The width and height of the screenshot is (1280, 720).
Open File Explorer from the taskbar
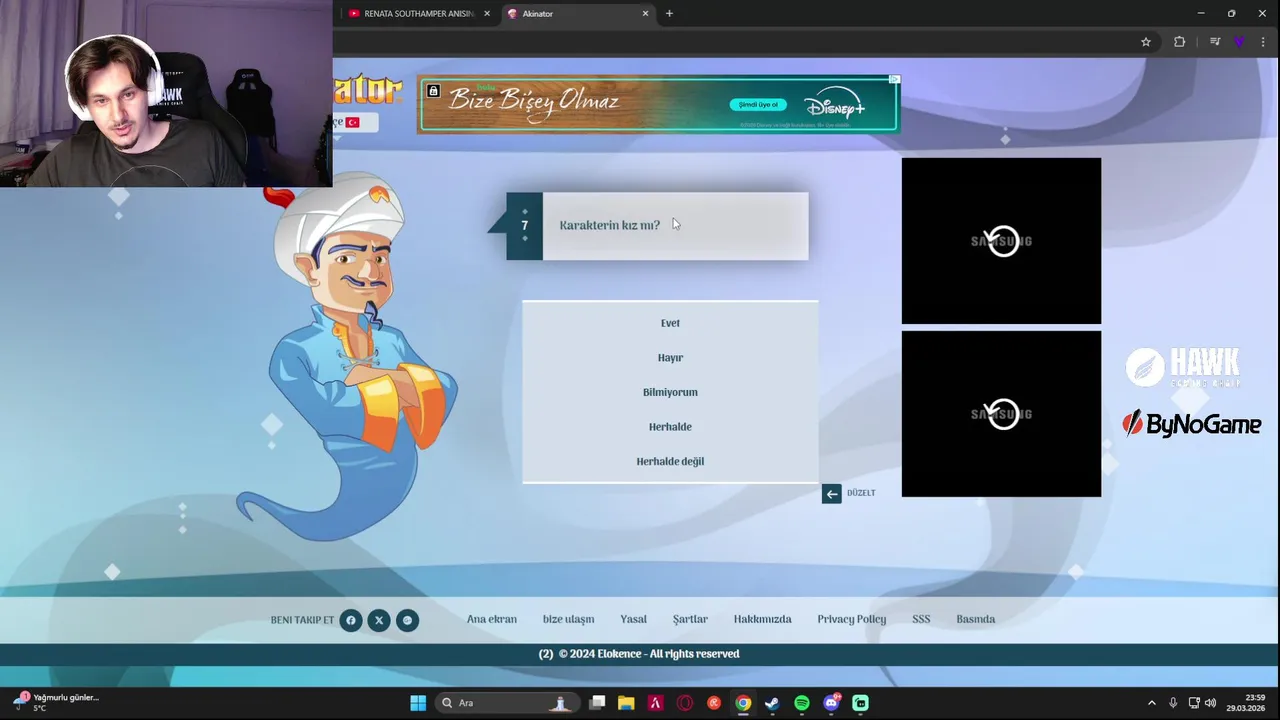point(626,703)
